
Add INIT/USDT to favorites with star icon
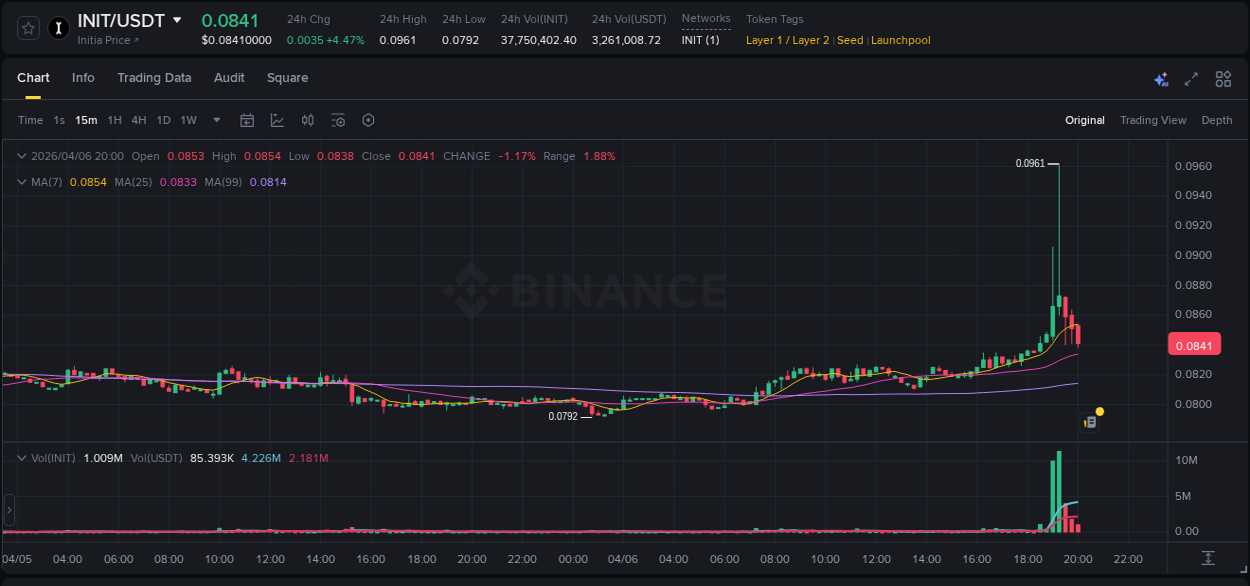point(28,28)
